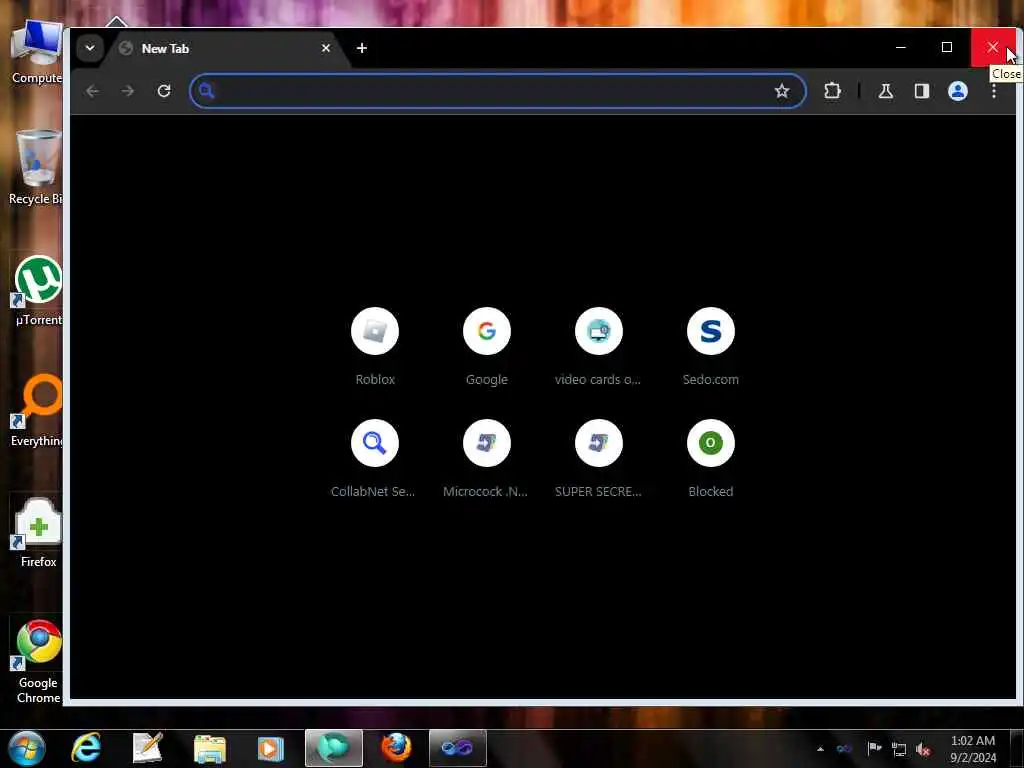Open Chrome Labs flask icon
This screenshot has height=768, width=1024.
[886, 91]
